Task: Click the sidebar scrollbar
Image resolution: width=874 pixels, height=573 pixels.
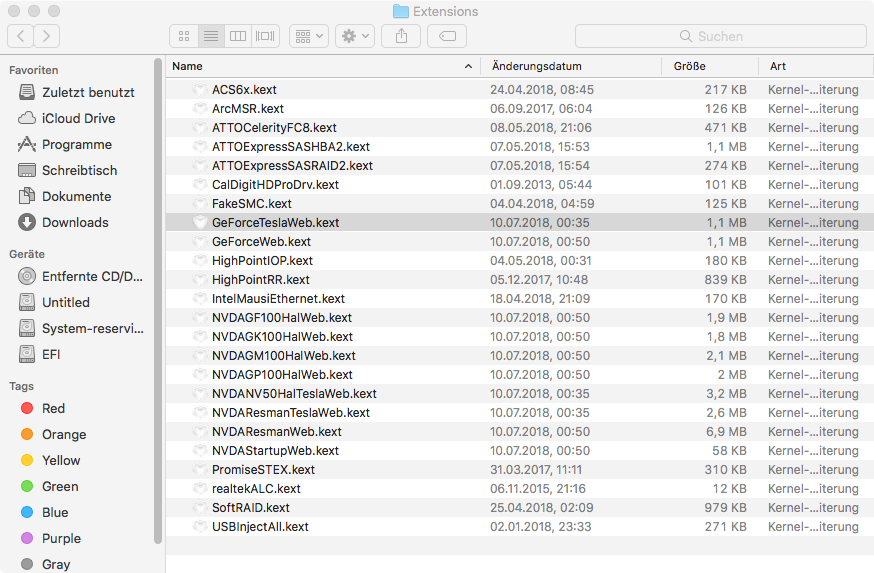Action: point(158,301)
